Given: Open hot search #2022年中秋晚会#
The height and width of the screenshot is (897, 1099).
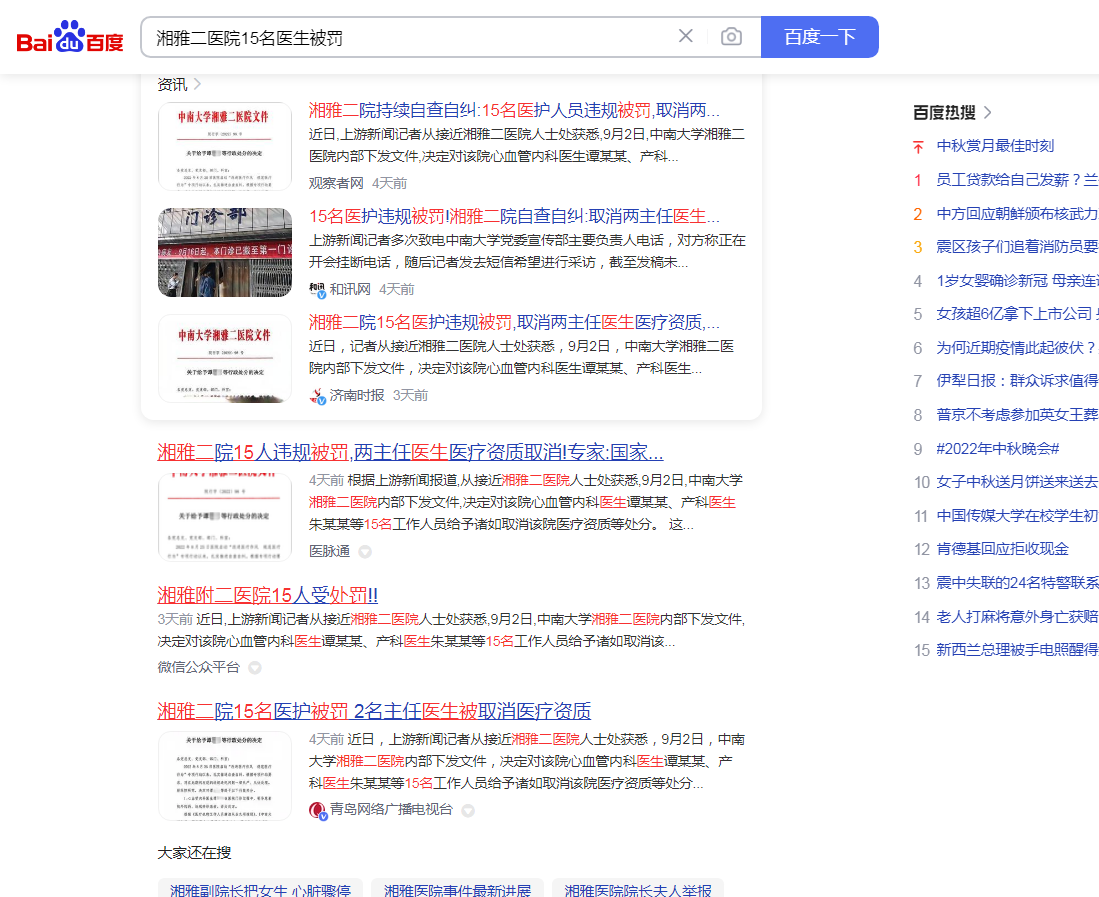Looking at the screenshot, I should point(997,448).
